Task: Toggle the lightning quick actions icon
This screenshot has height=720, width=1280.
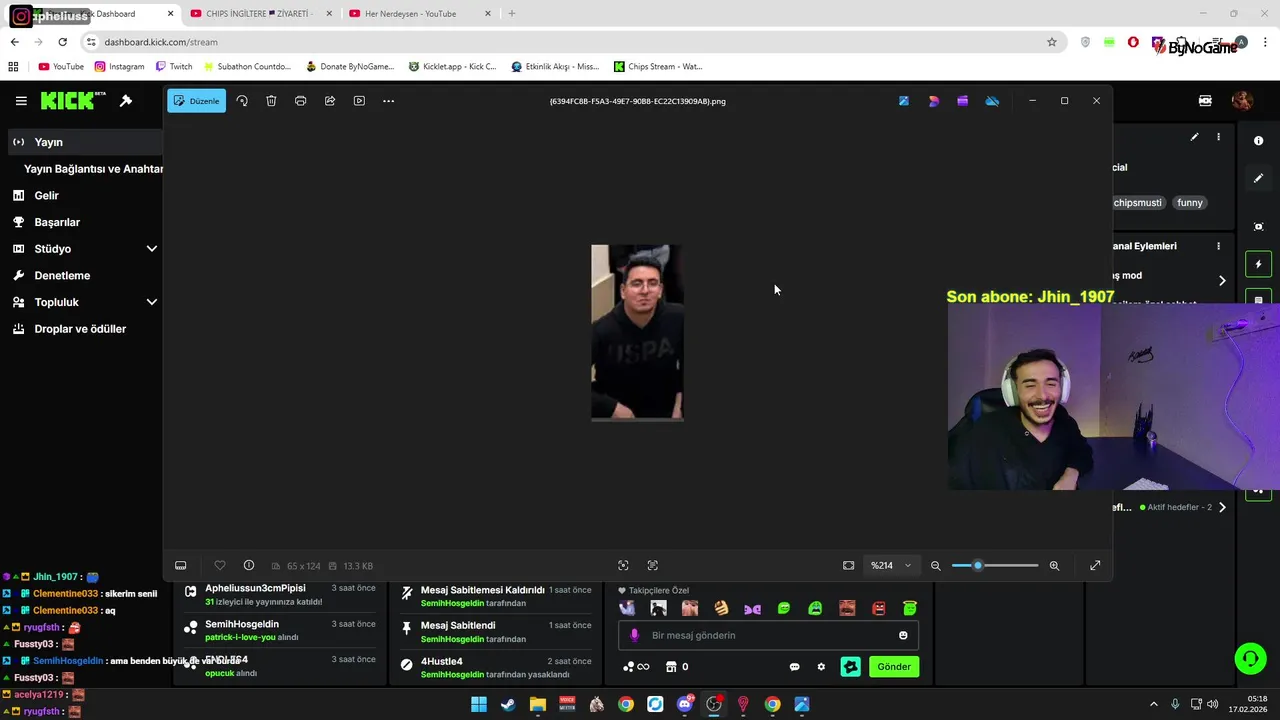Action: pyautogui.click(x=1258, y=265)
